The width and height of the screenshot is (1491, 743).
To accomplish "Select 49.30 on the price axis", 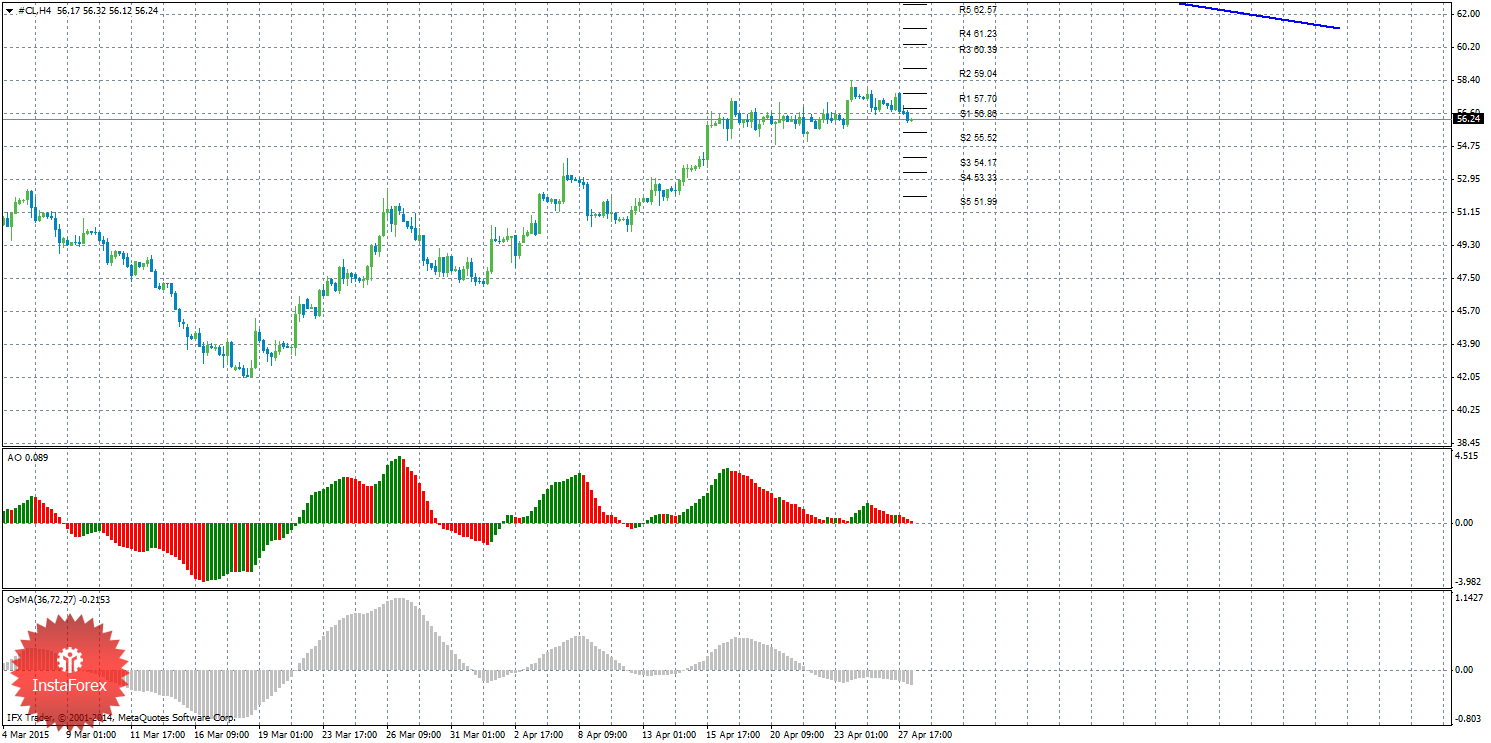I will click(x=1468, y=245).
